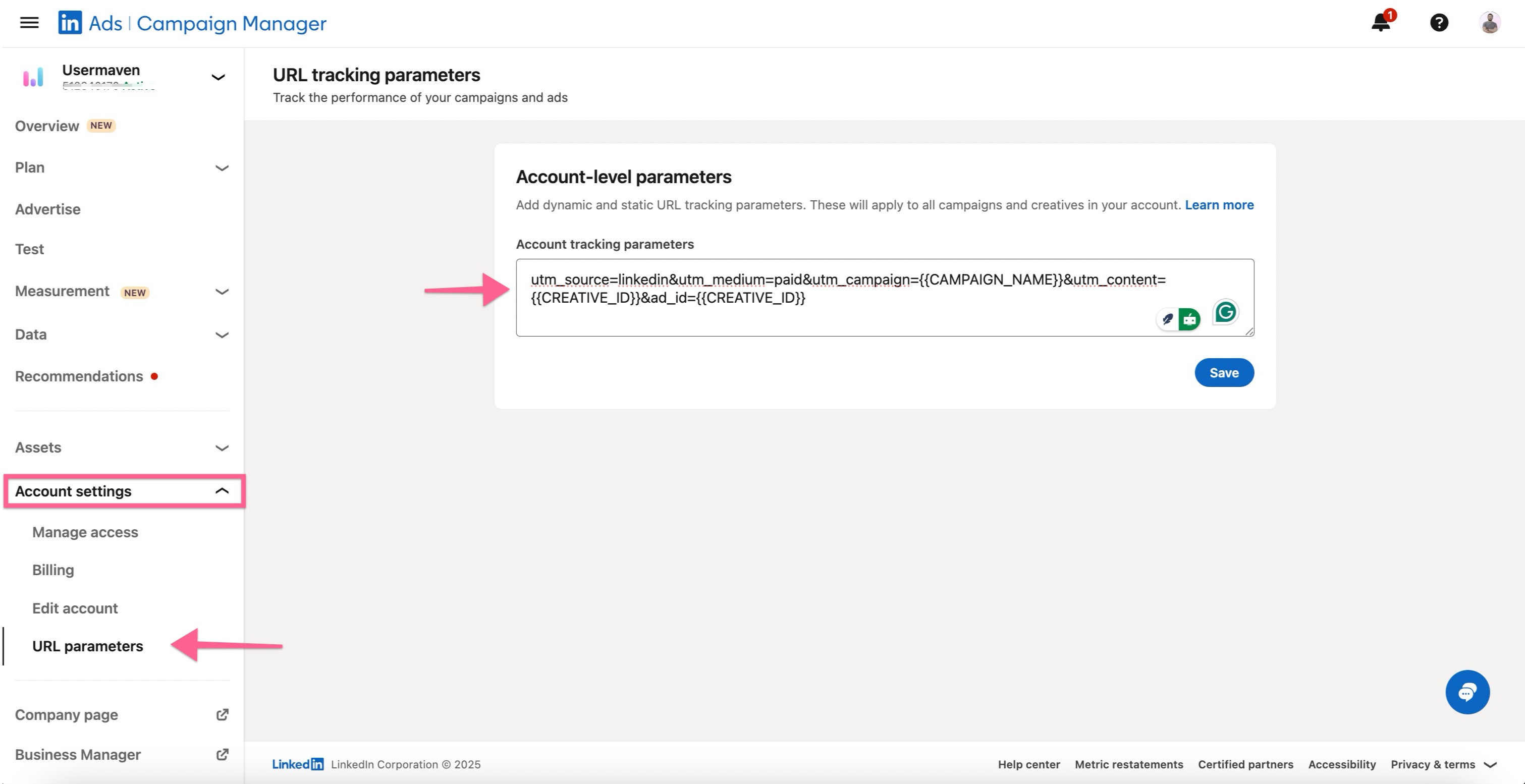This screenshot has height=784, width=1525.
Task: Open the help question mark icon
Action: [x=1439, y=23]
